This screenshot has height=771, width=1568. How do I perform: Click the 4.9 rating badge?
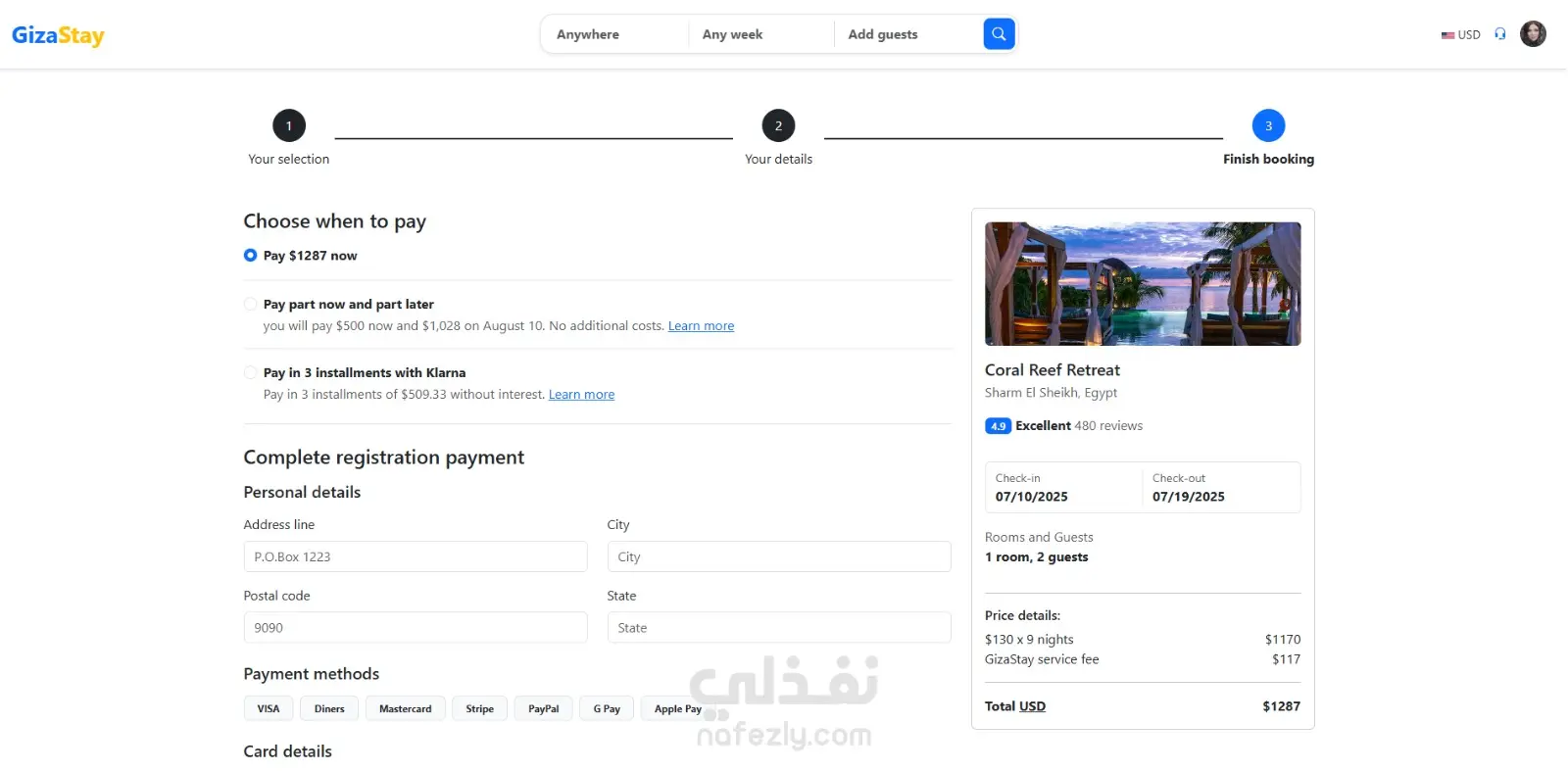(x=998, y=426)
